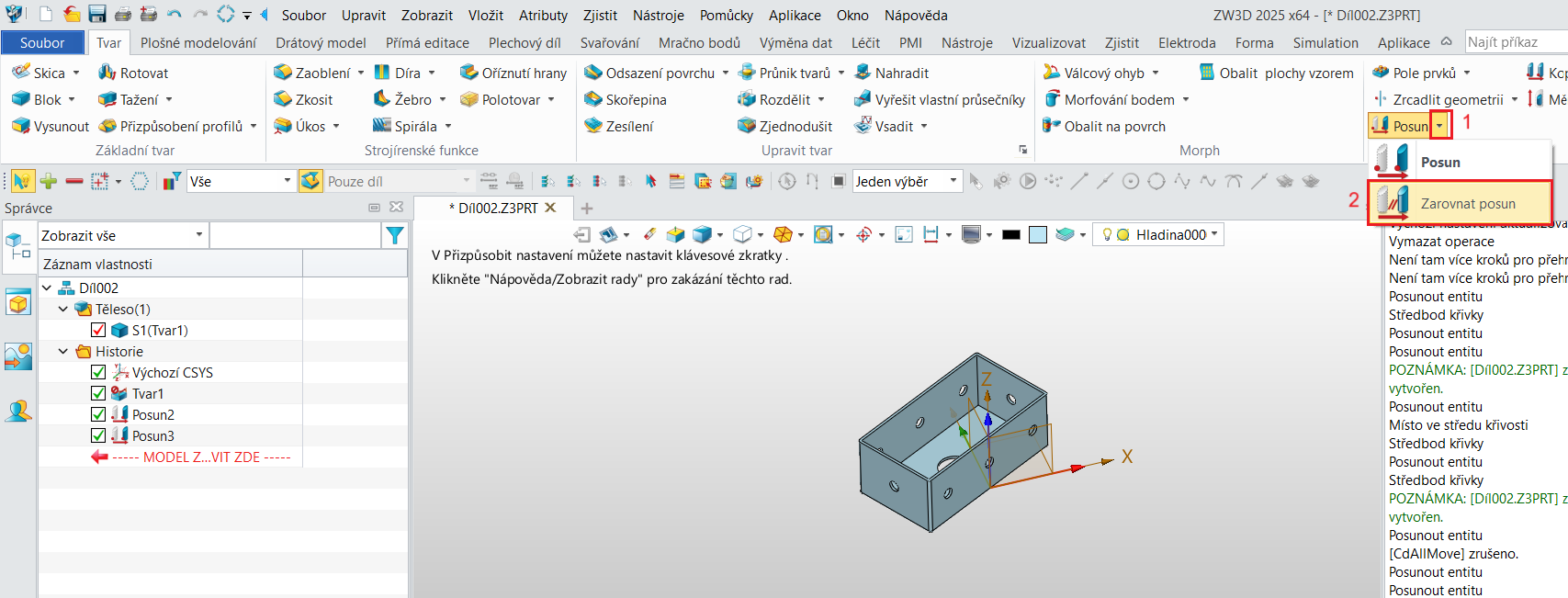
Task: Select the Rotovat revolve tool
Action: coord(133,73)
